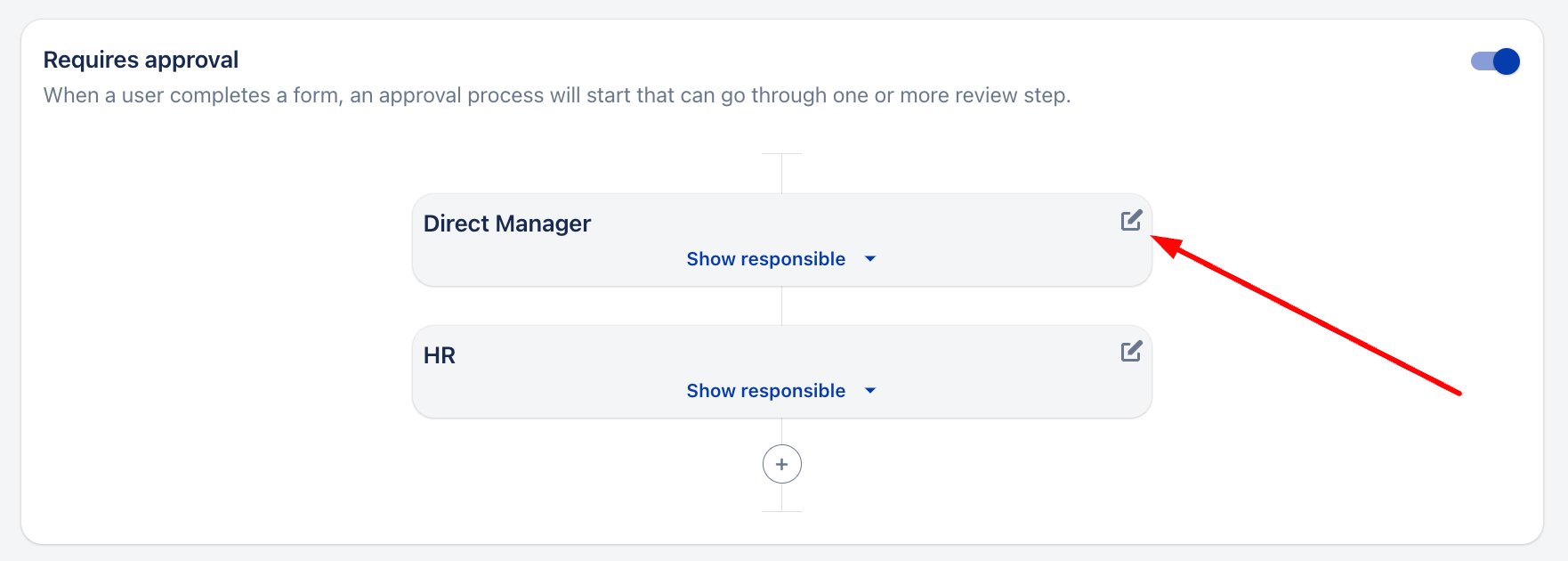Click connector line between Direct Manager and HR
Image resolution: width=1568 pixels, height=561 pixels.
[x=781, y=305]
